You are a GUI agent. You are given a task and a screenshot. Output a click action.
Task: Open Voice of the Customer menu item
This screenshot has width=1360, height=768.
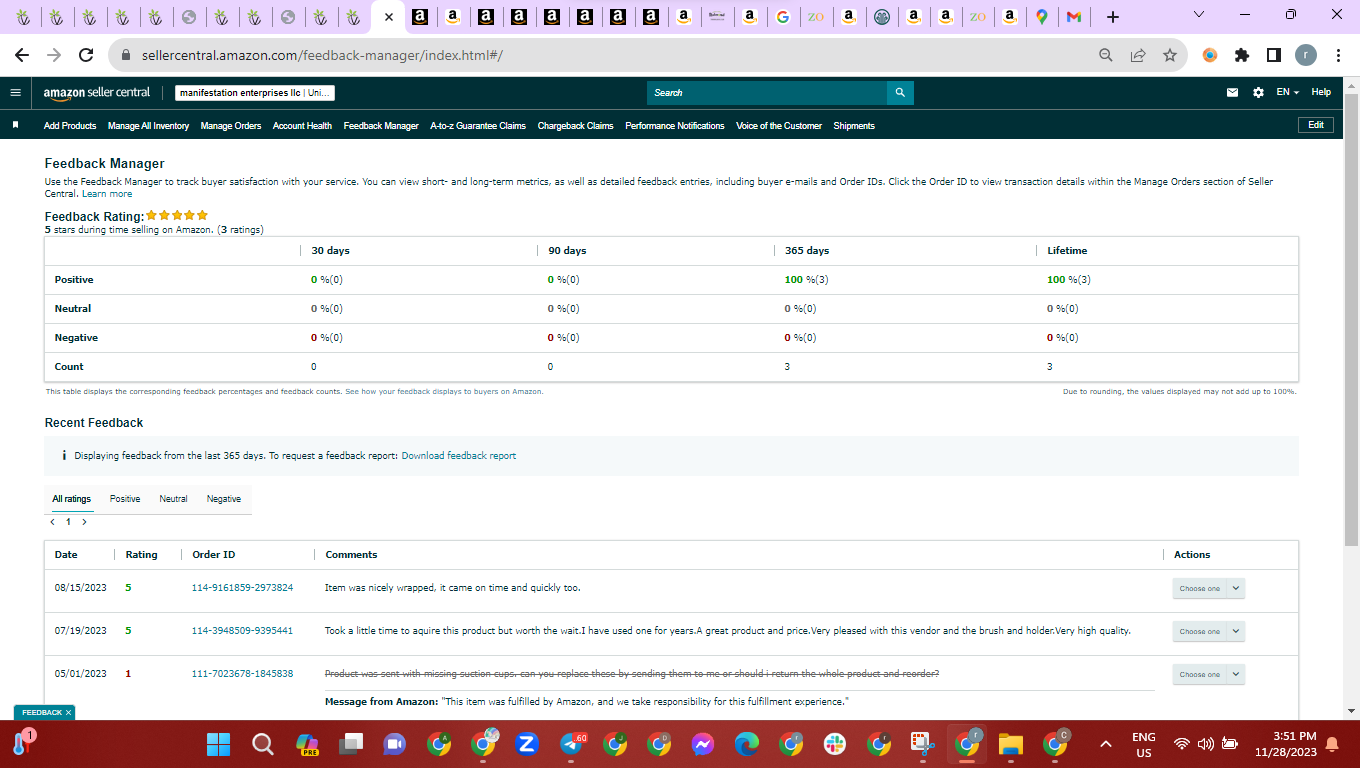point(779,126)
